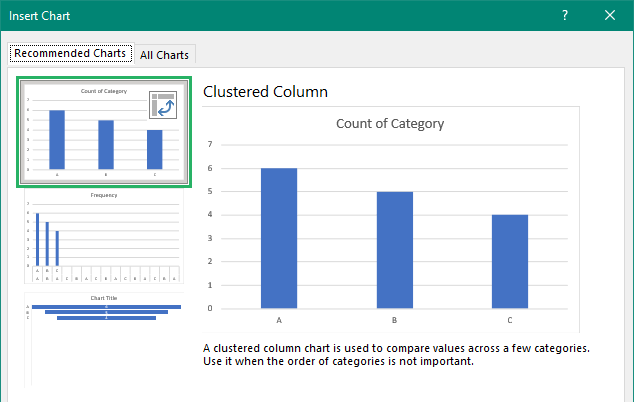Click category label C under the preview chart
The height and width of the screenshot is (402, 634).
click(x=510, y=320)
